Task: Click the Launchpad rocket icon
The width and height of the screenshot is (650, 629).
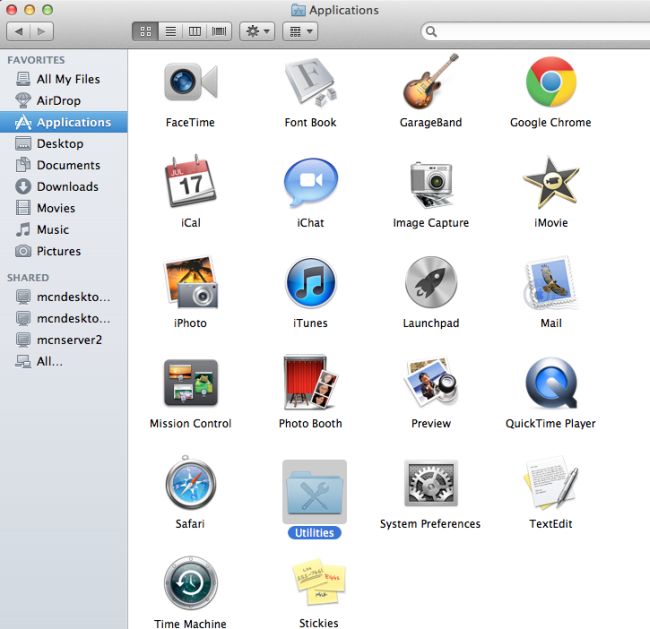Action: [x=431, y=282]
